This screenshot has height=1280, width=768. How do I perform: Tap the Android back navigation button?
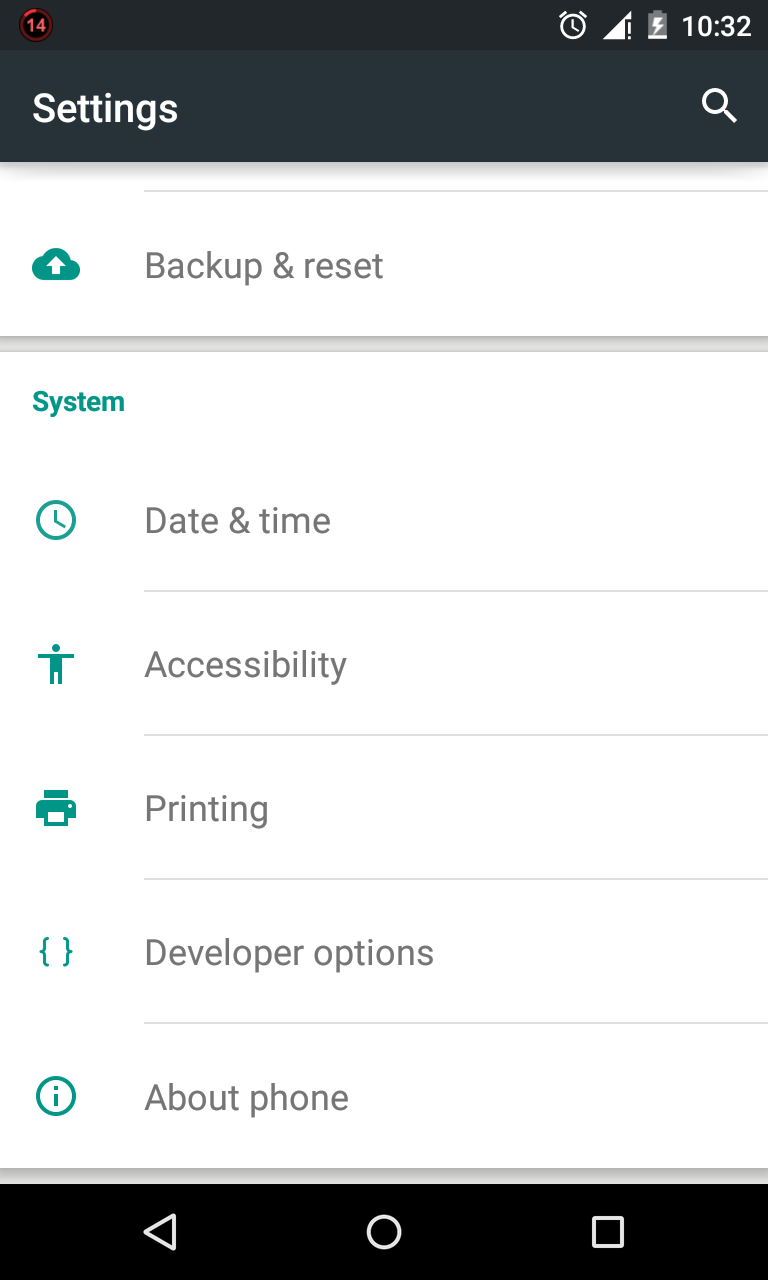pyautogui.click(x=160, y=1232)
